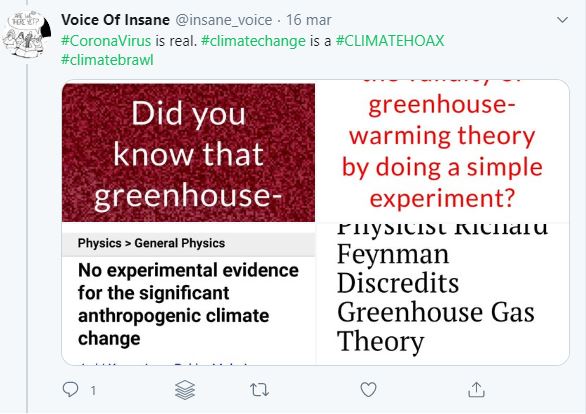Open the @insane_voice handle
586x414 pixels.
(x=224, y=20)
